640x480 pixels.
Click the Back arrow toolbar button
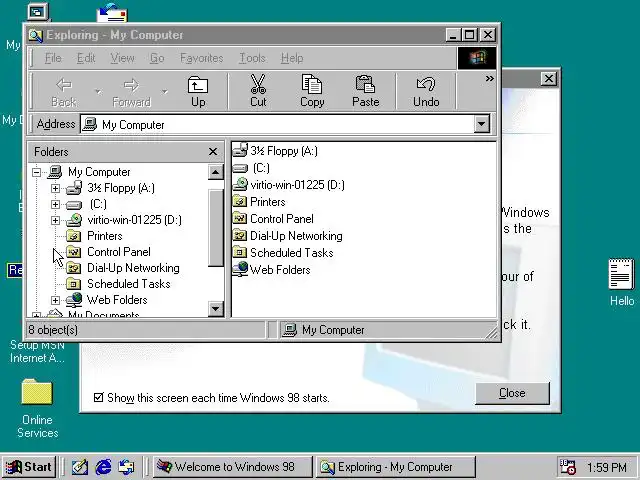(64, 91)
